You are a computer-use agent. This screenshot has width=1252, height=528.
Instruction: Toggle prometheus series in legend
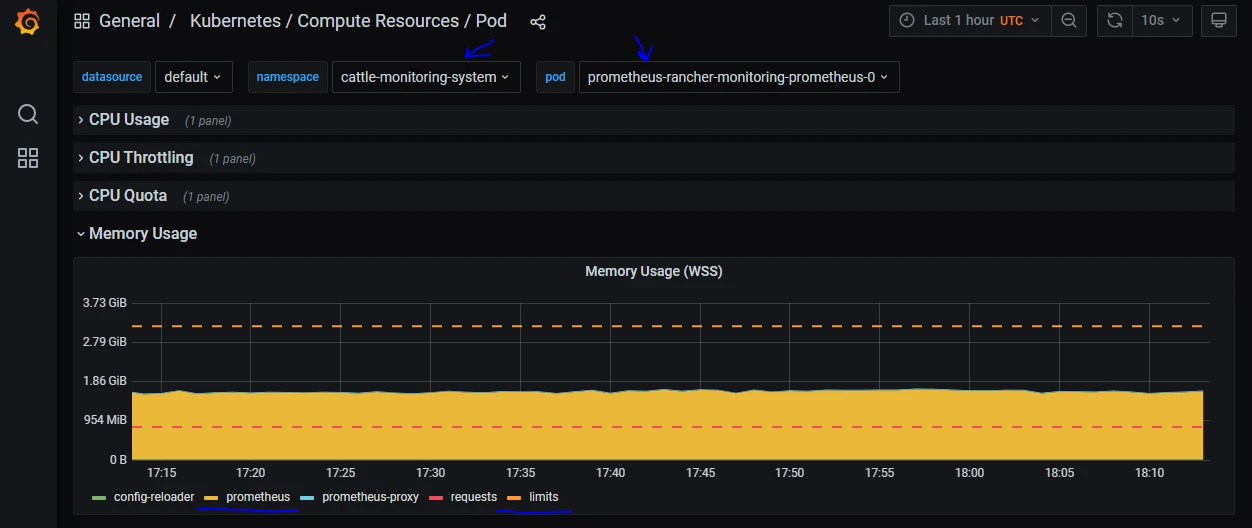258,497
